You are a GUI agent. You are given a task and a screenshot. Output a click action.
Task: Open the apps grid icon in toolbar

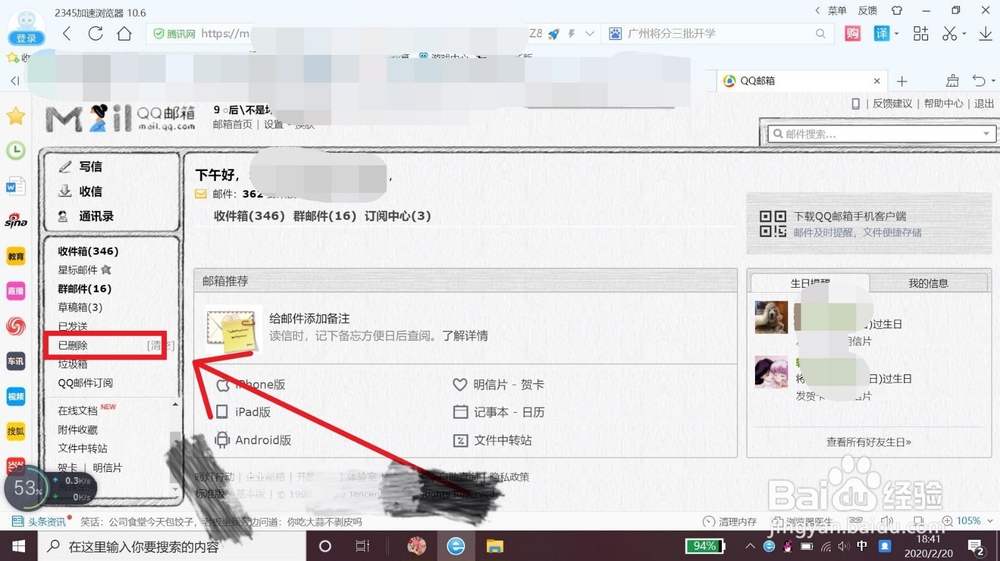click(921, 33)
